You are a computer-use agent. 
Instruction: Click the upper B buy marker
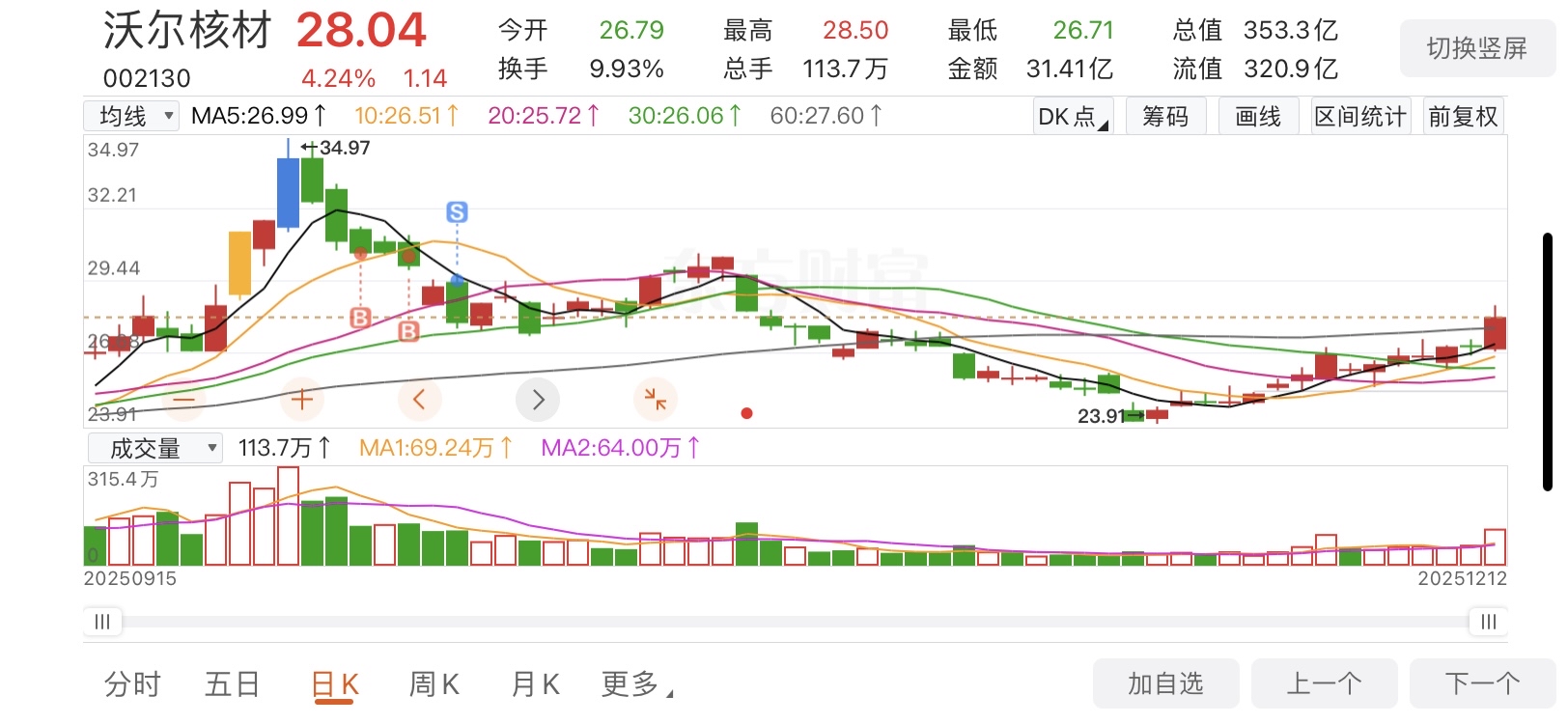[x=360, y=318]
